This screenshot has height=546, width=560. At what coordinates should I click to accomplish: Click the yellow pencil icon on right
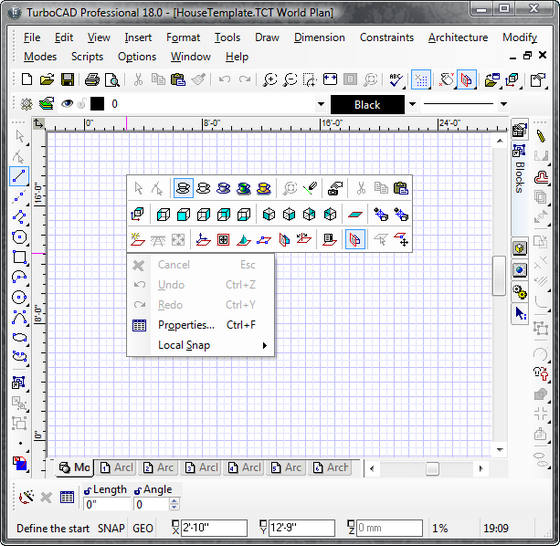(541, 136)
